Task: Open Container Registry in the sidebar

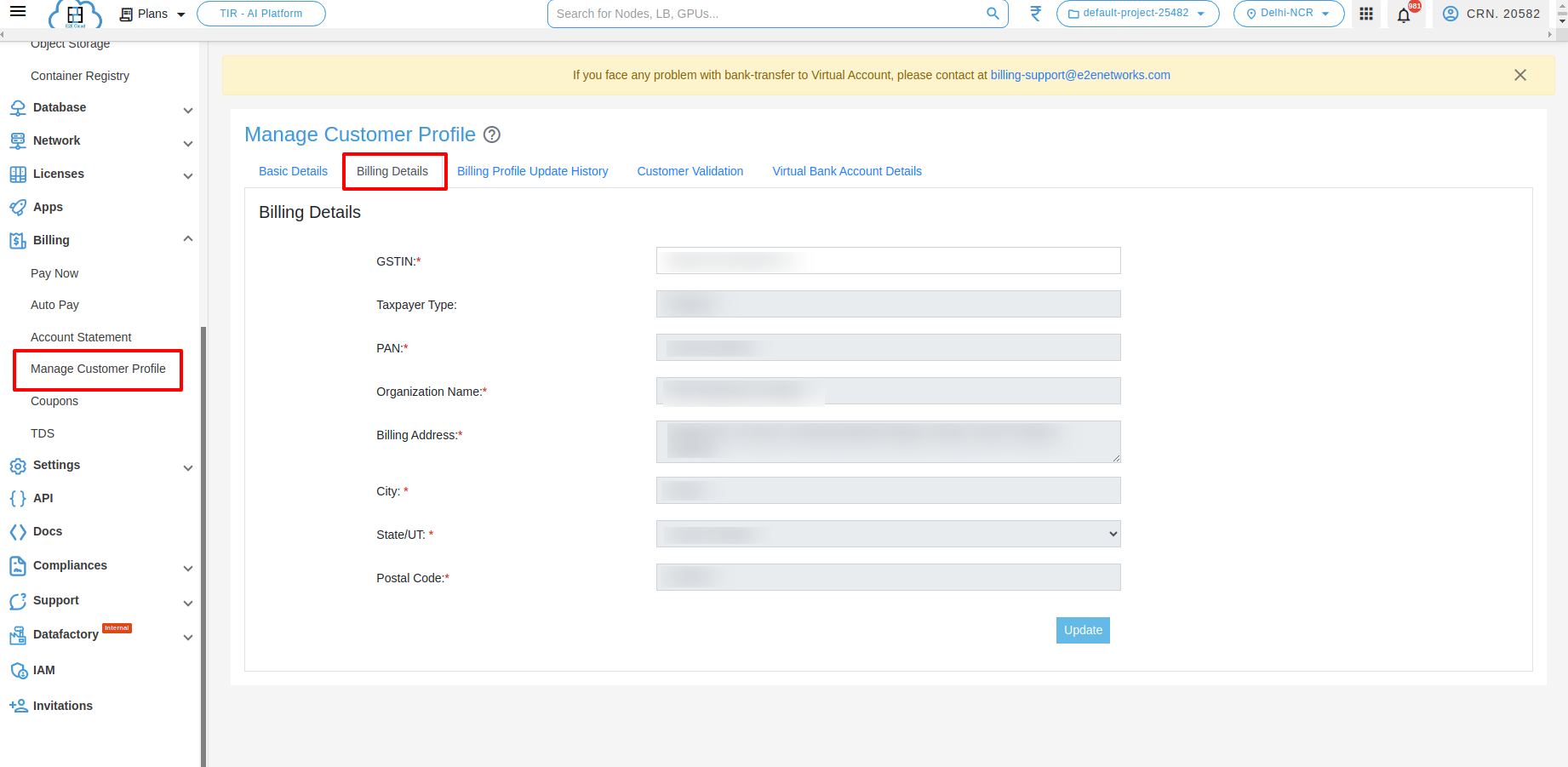Action: [x=80, y=76]
